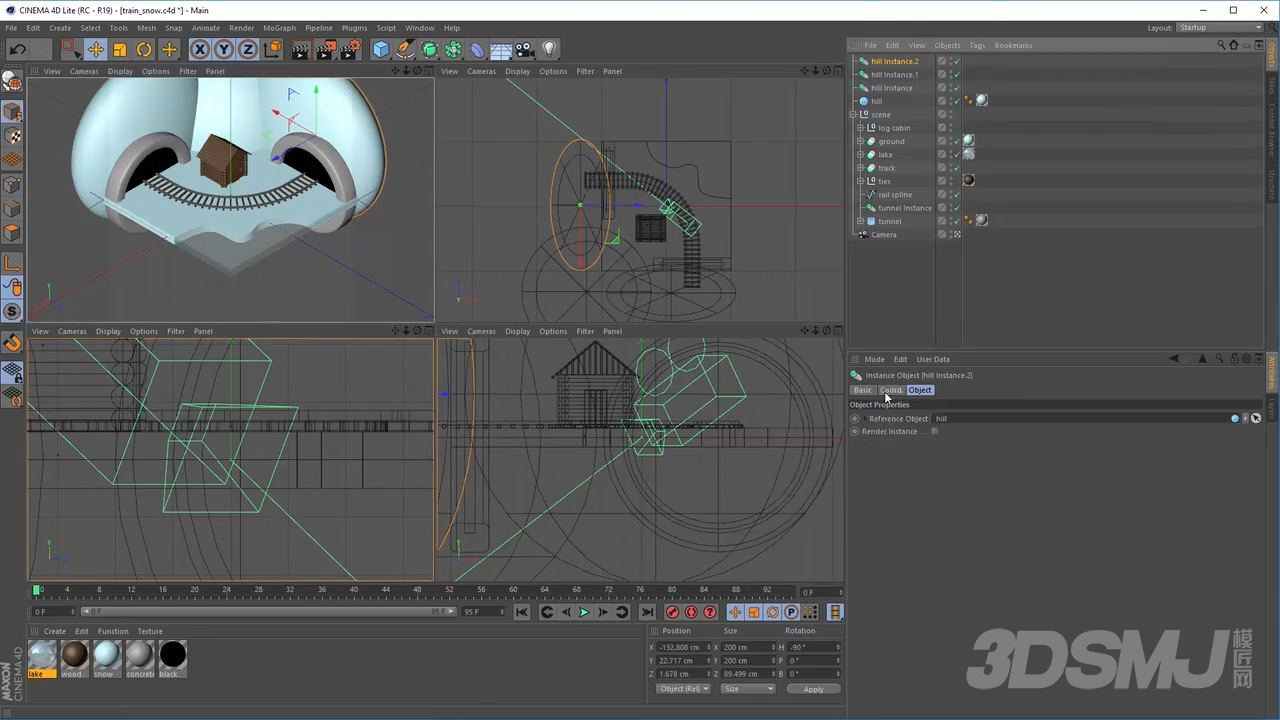Viewport: 1280px width, 720px height.
Task: Toggle the X axis lock
Action: coord(200,49)
